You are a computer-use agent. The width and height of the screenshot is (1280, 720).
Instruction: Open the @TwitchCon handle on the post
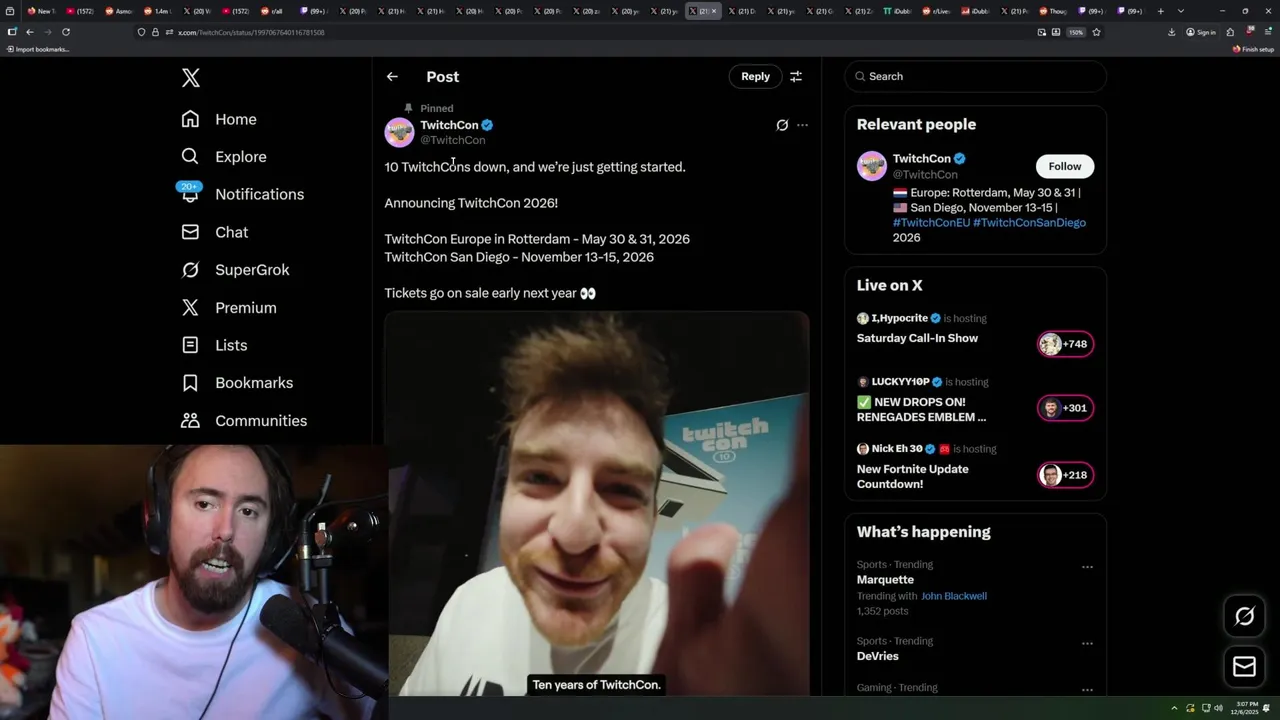point(453,140)
